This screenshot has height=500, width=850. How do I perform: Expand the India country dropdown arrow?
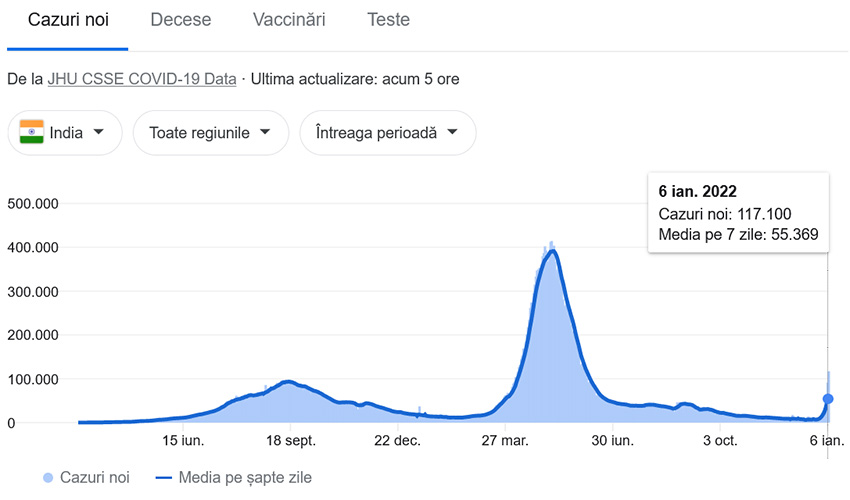98,132
